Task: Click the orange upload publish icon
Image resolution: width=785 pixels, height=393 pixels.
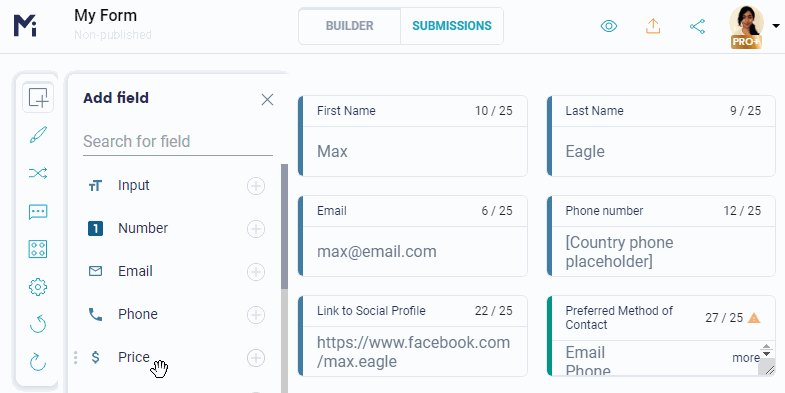Action: click(653, 26)
